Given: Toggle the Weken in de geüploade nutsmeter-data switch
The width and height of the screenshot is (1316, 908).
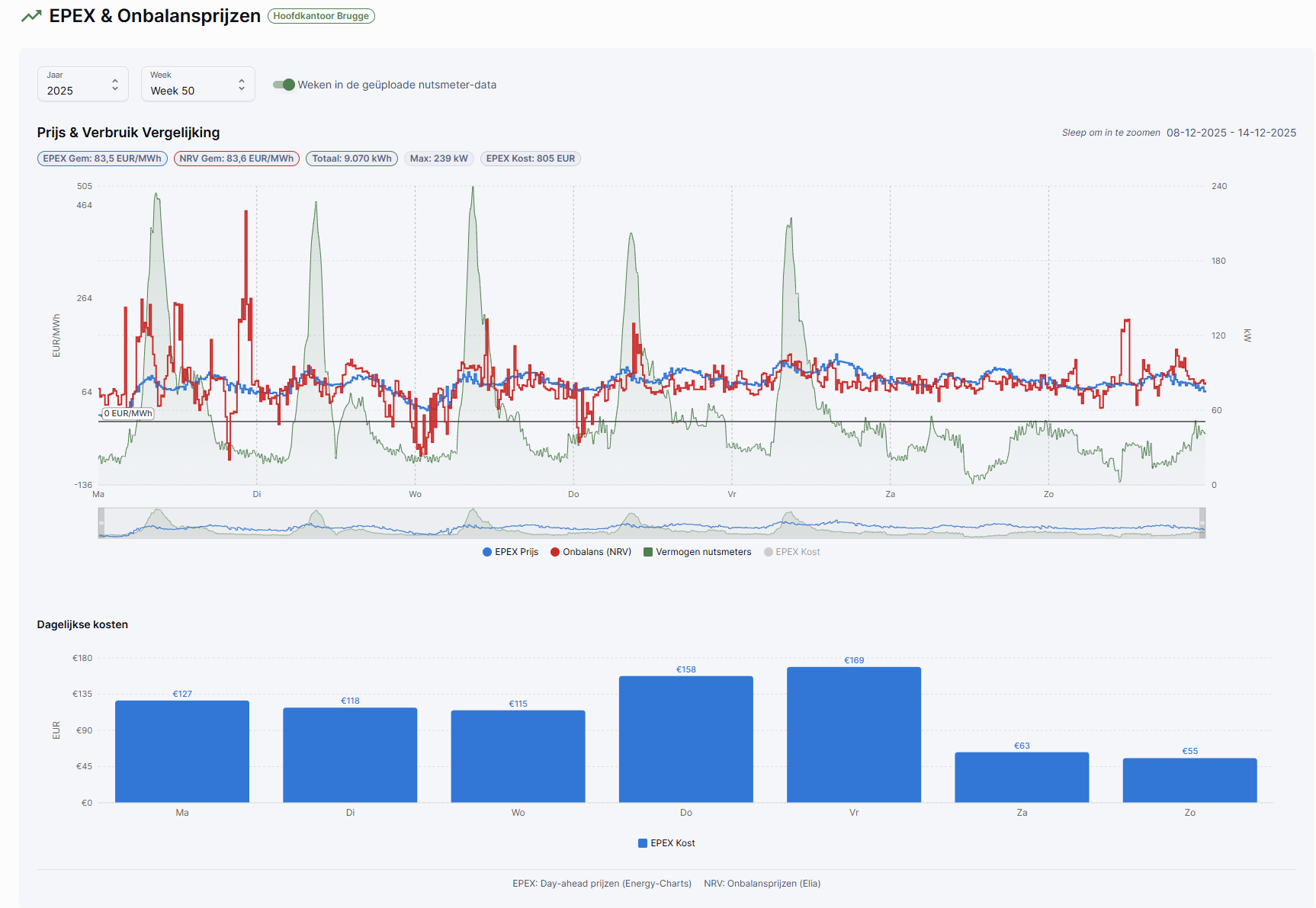Looking at the screenshot, I should [284, 85].
